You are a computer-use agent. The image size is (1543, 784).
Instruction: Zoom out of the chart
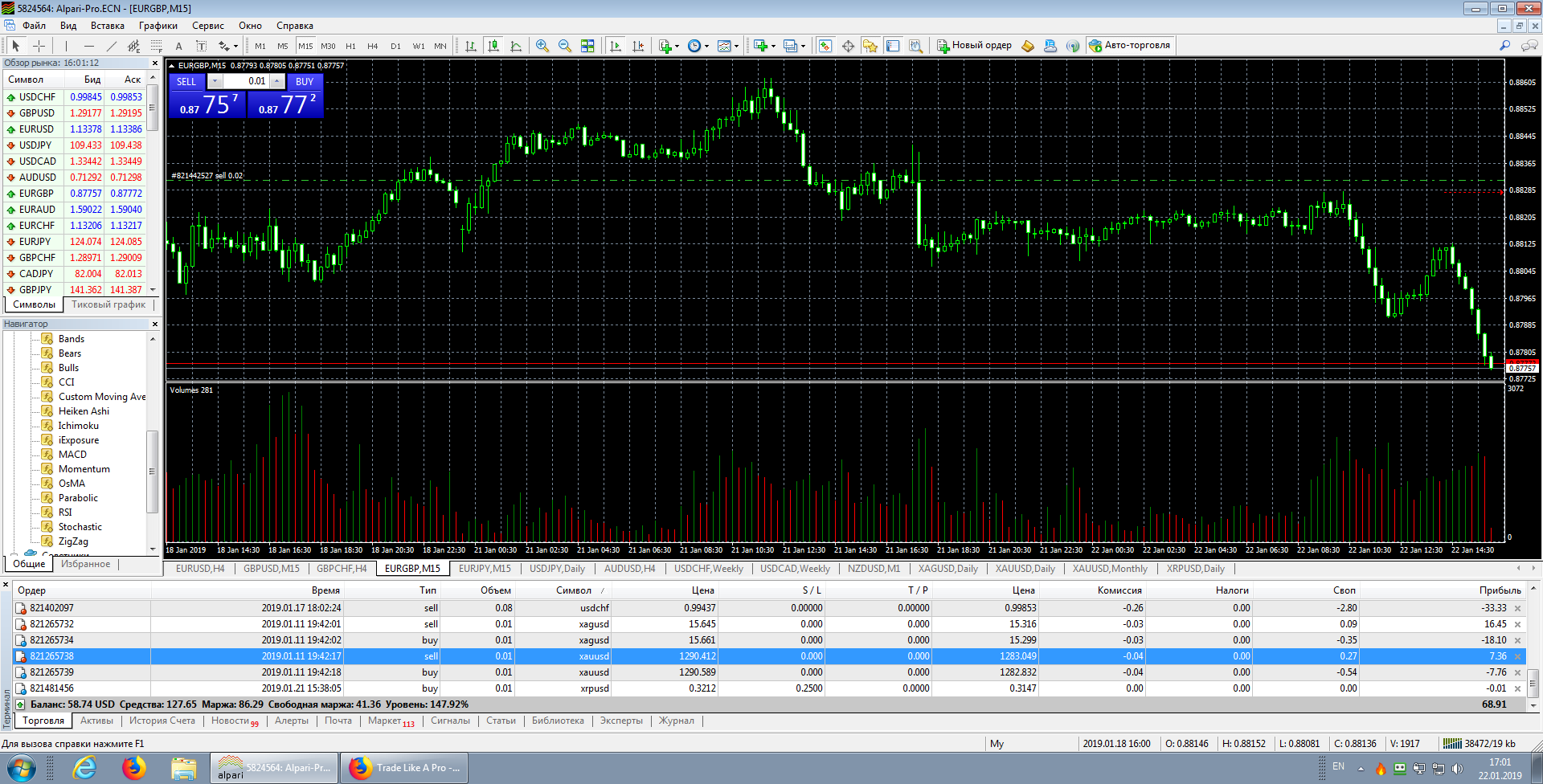(x=565, y=46)
